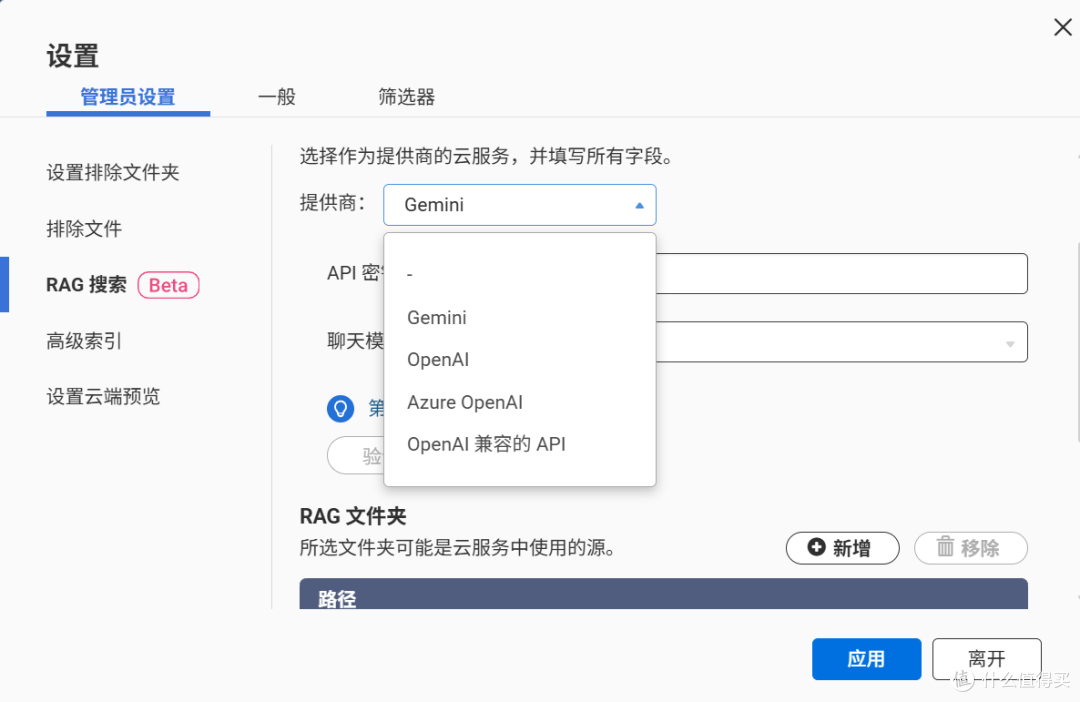Close the settings dialog with the X
Screen dimensions: 1080x702
pyautogui.click(x=1062, y=28)
